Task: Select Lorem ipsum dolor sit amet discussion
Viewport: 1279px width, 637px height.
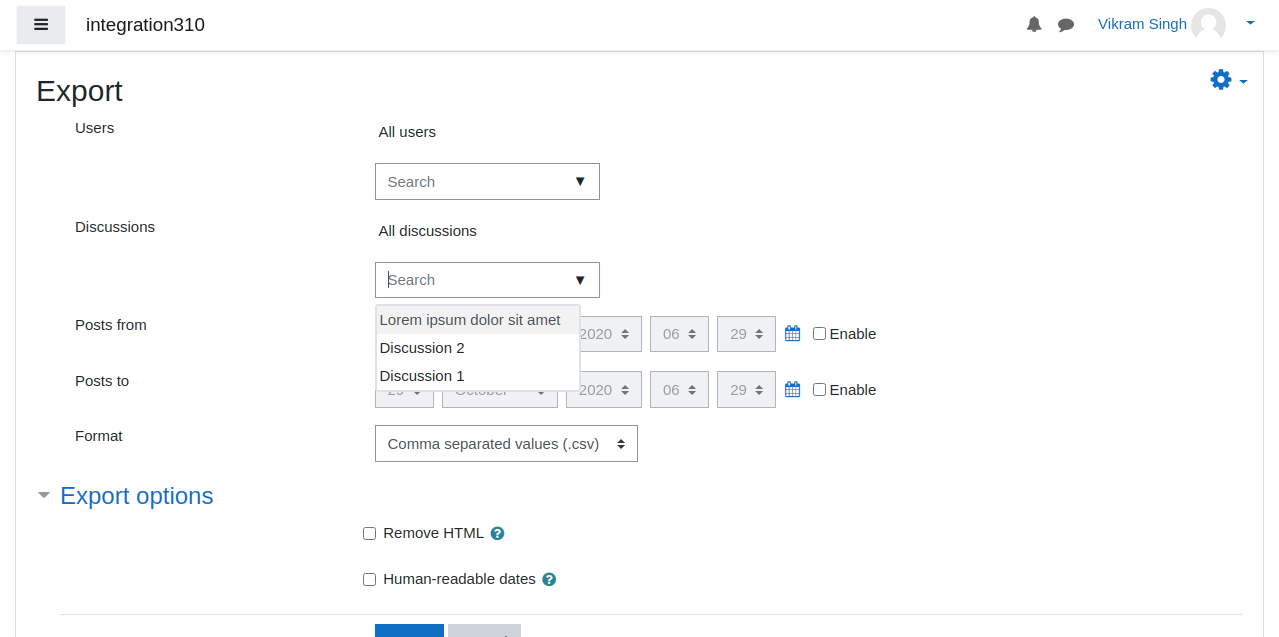Action: 478,320
